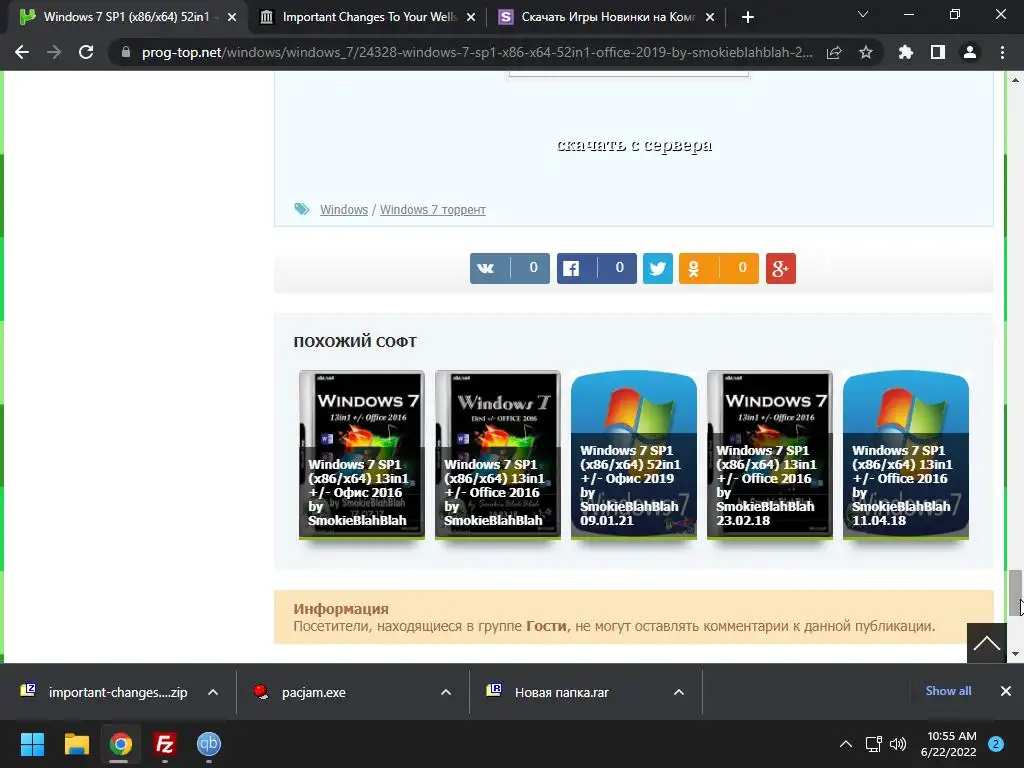Open the Windows category link
The image size is (1024, 768).
click(x=344, y=210)
